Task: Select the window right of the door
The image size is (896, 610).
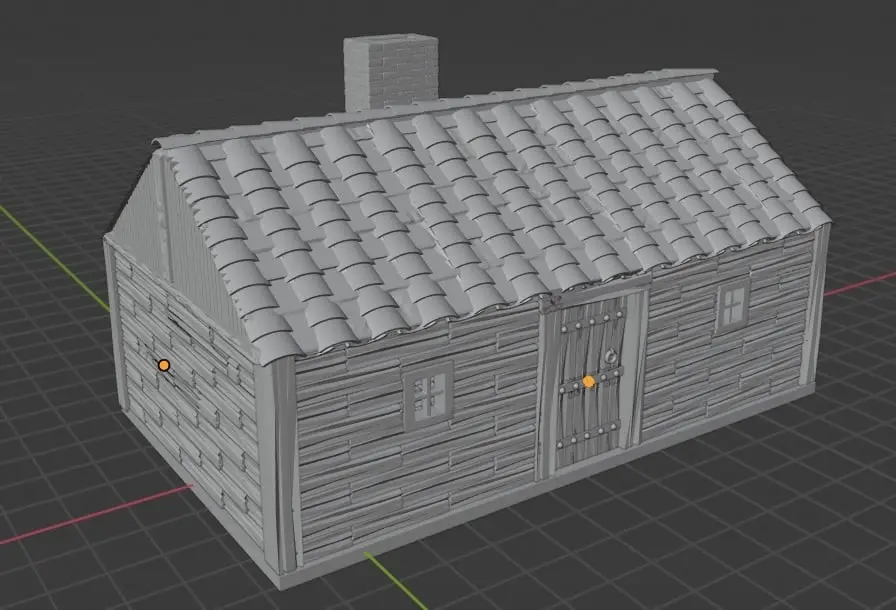Action: (732, 305)
